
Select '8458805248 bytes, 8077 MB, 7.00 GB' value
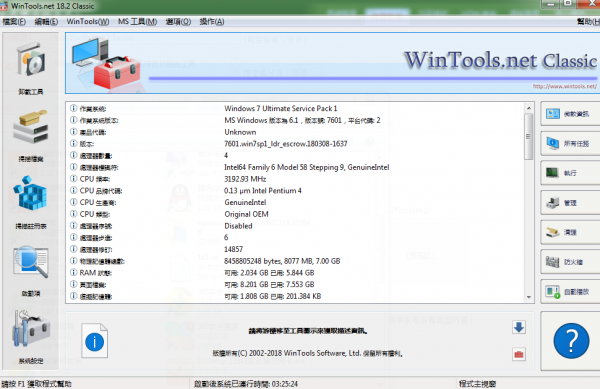[x=282, y=261]
